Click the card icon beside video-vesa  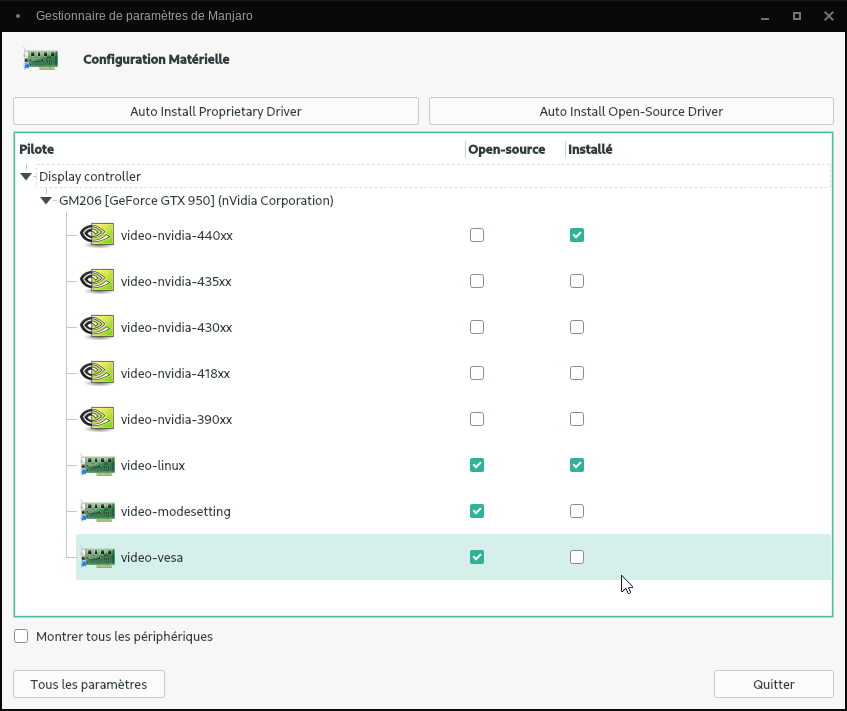[x=98, y=557]
